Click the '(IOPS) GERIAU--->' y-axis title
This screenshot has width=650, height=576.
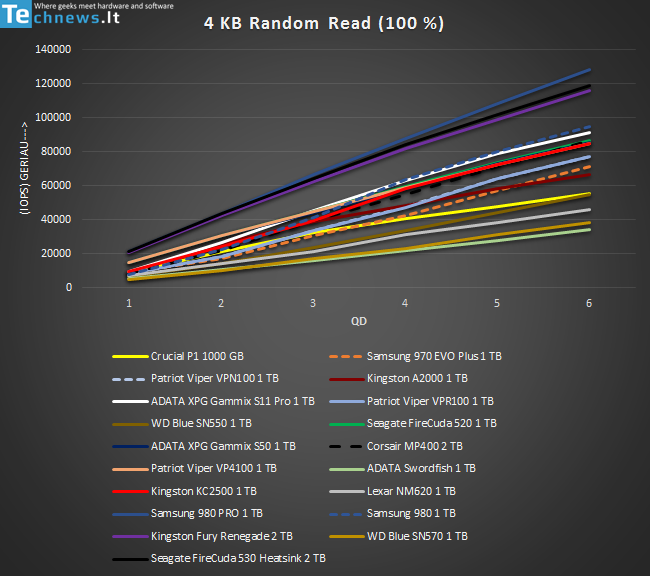(24, 168)
